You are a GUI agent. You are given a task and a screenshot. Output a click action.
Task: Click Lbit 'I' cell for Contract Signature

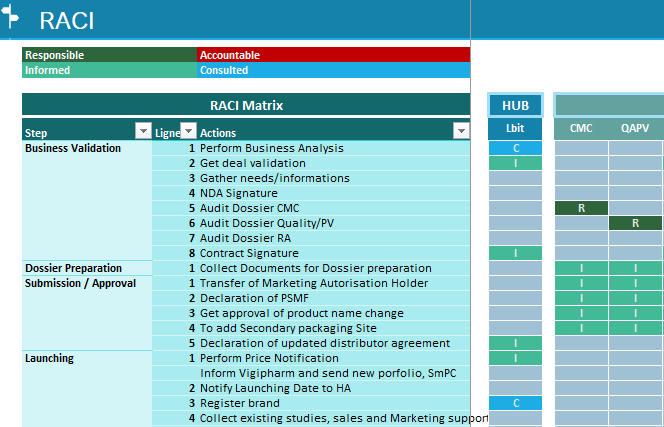[x=515, y=253]
